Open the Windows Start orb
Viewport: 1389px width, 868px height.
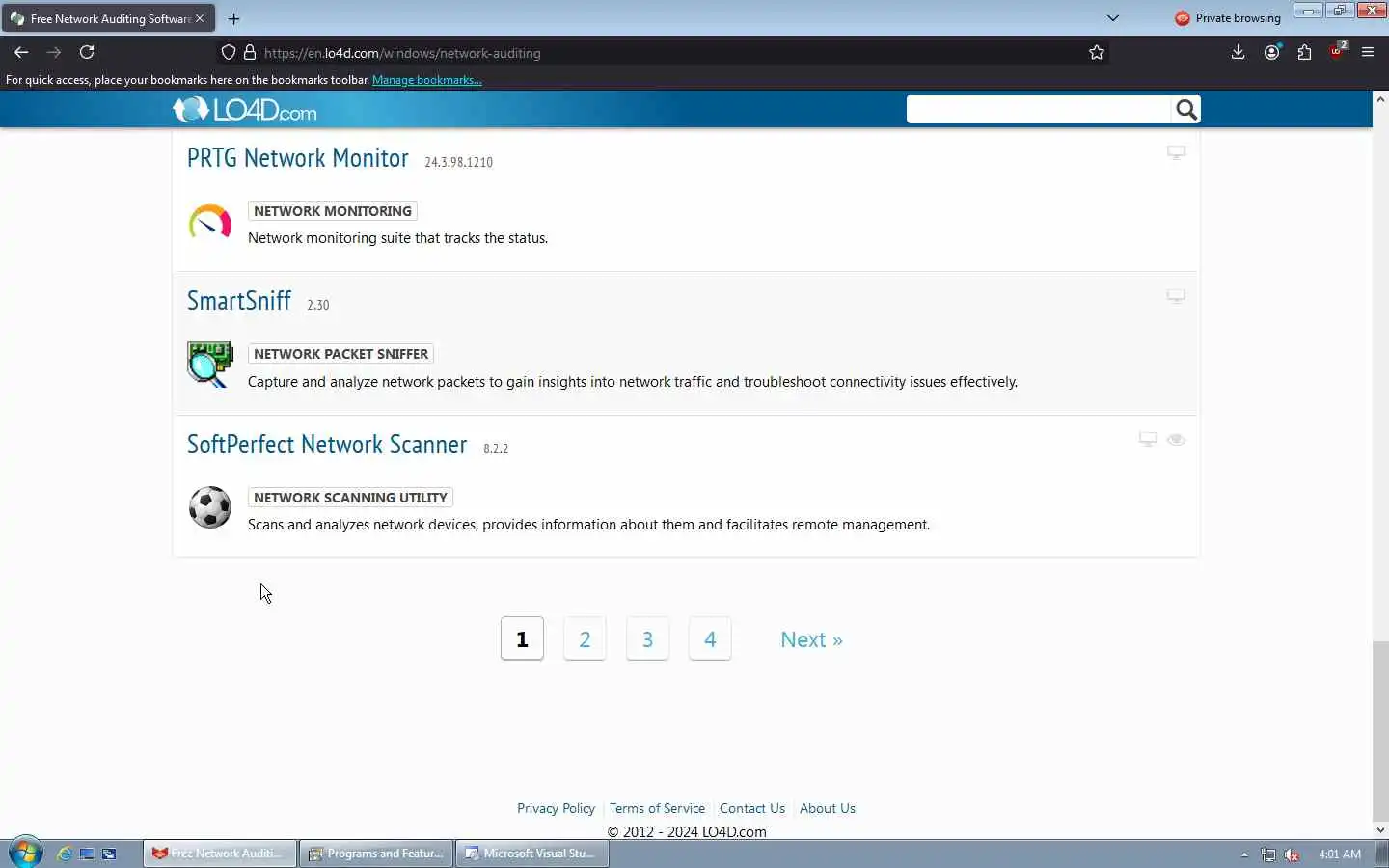pyautogui.click(x=26, y=853)
